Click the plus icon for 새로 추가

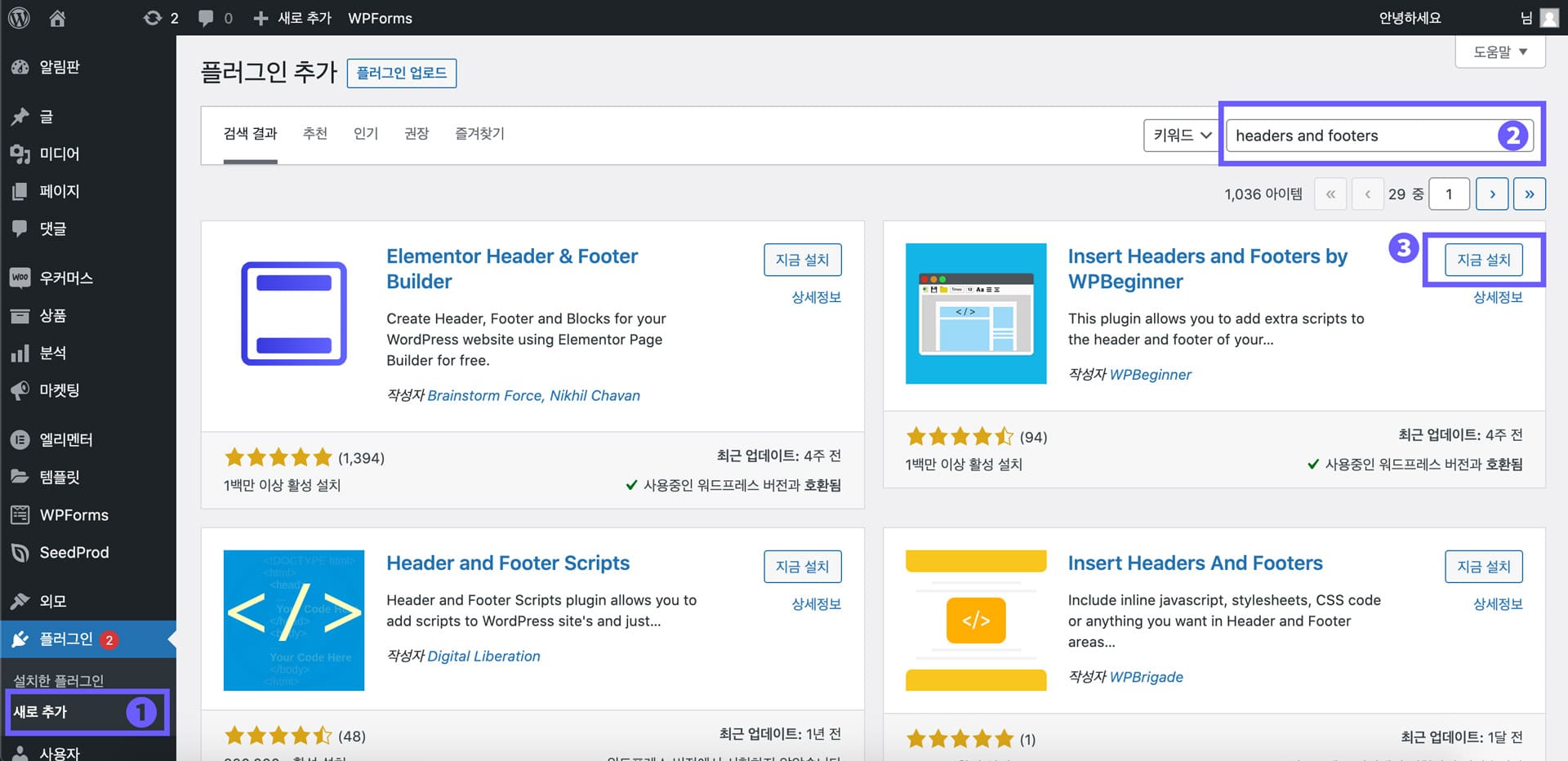pos(261,18)
